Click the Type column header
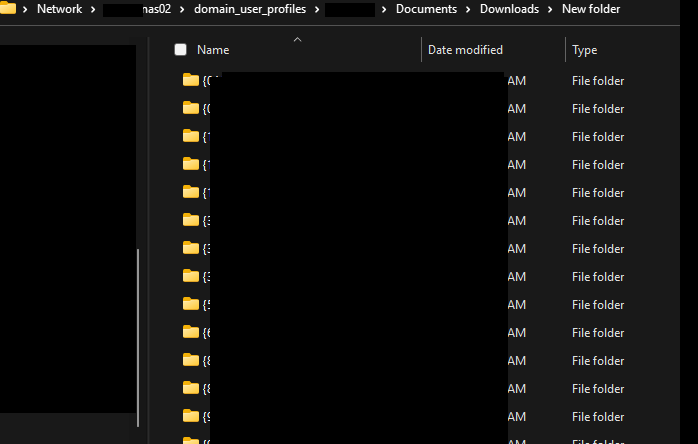 pos(584,50)
